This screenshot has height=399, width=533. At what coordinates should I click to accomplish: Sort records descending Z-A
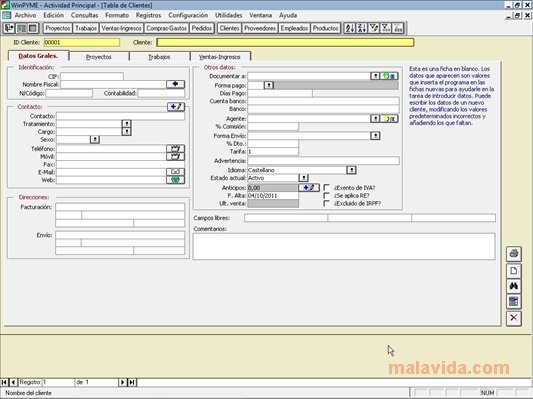pos(362,28)
